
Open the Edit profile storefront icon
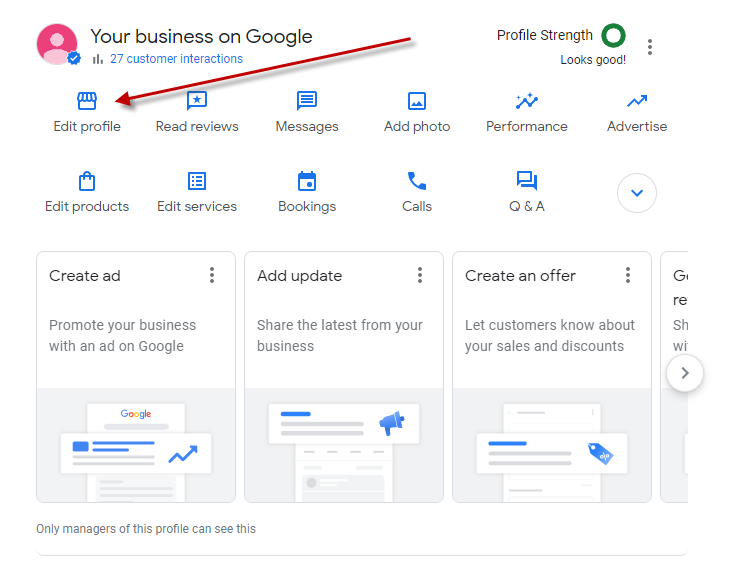click(x=87, y=101)
